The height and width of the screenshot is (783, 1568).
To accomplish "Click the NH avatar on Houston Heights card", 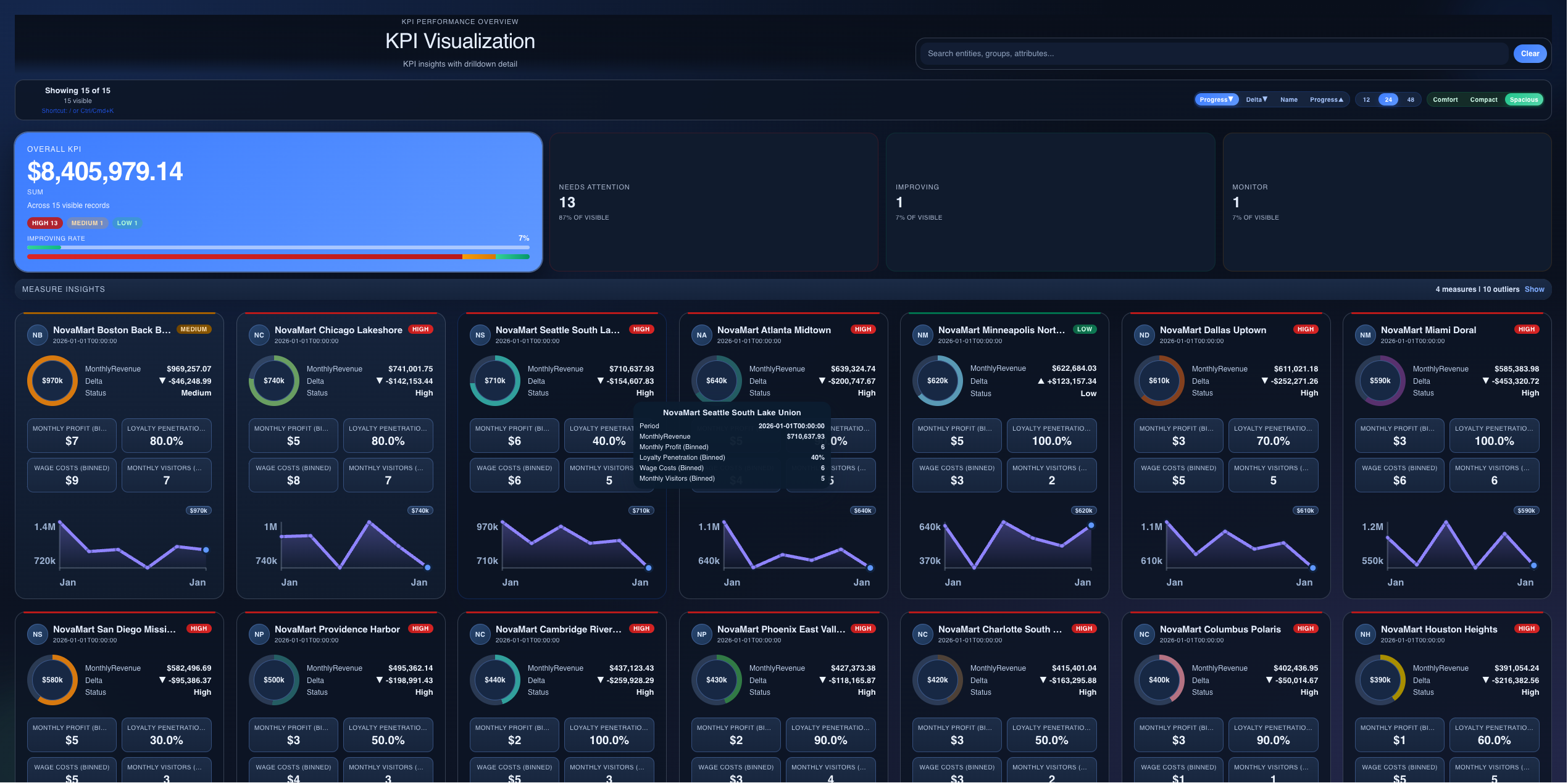I will pyautogui.click(x=1366, y=634).
